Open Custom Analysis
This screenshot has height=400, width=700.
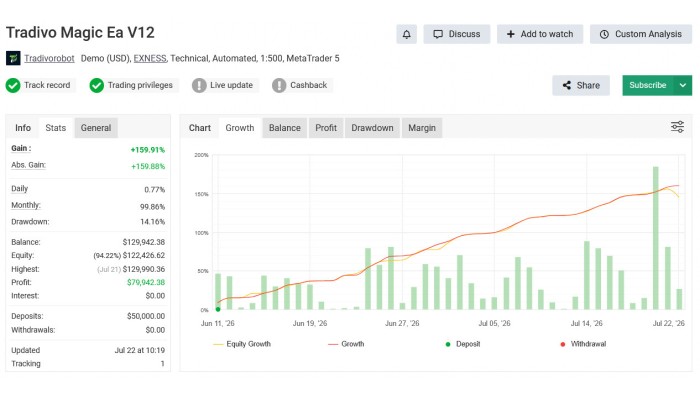(641, 34)
